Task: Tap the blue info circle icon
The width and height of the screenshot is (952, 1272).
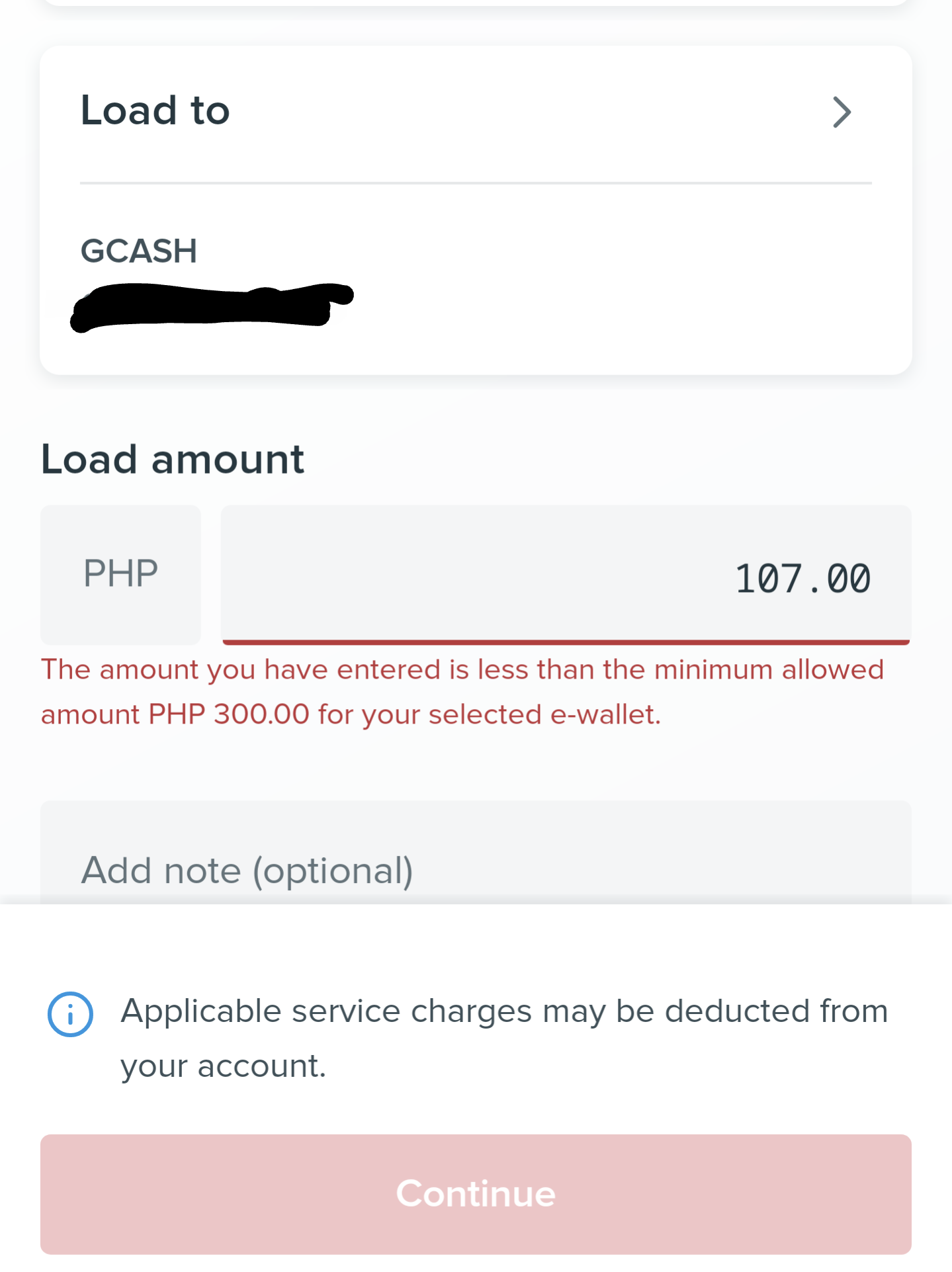Action: click(70, 1014)
